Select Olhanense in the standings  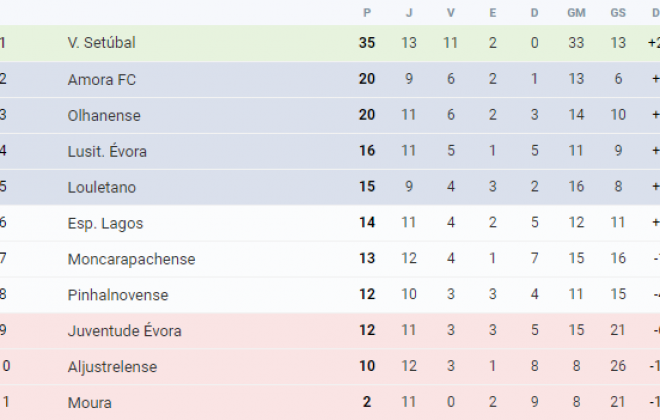pos(104,115)
